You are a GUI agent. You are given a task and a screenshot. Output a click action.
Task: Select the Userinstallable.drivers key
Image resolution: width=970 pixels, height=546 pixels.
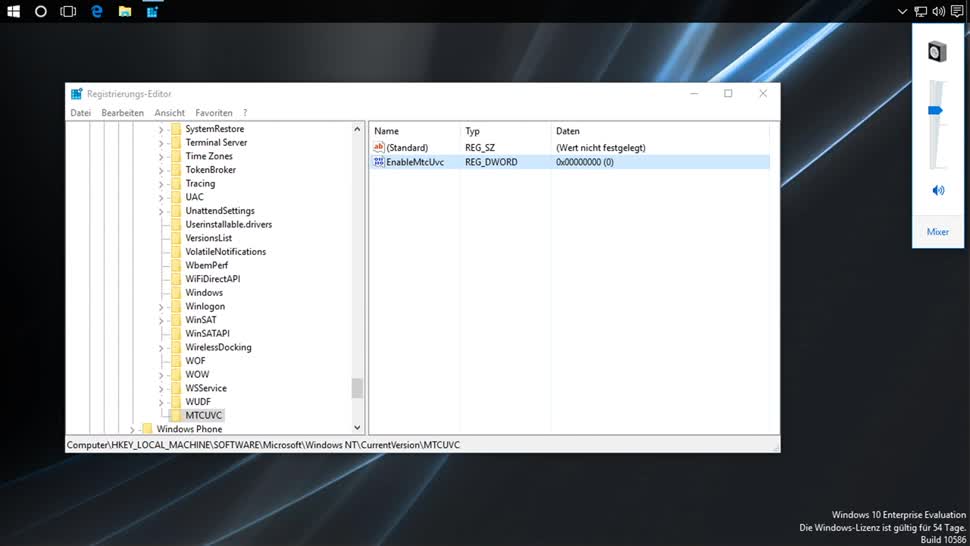228,224
